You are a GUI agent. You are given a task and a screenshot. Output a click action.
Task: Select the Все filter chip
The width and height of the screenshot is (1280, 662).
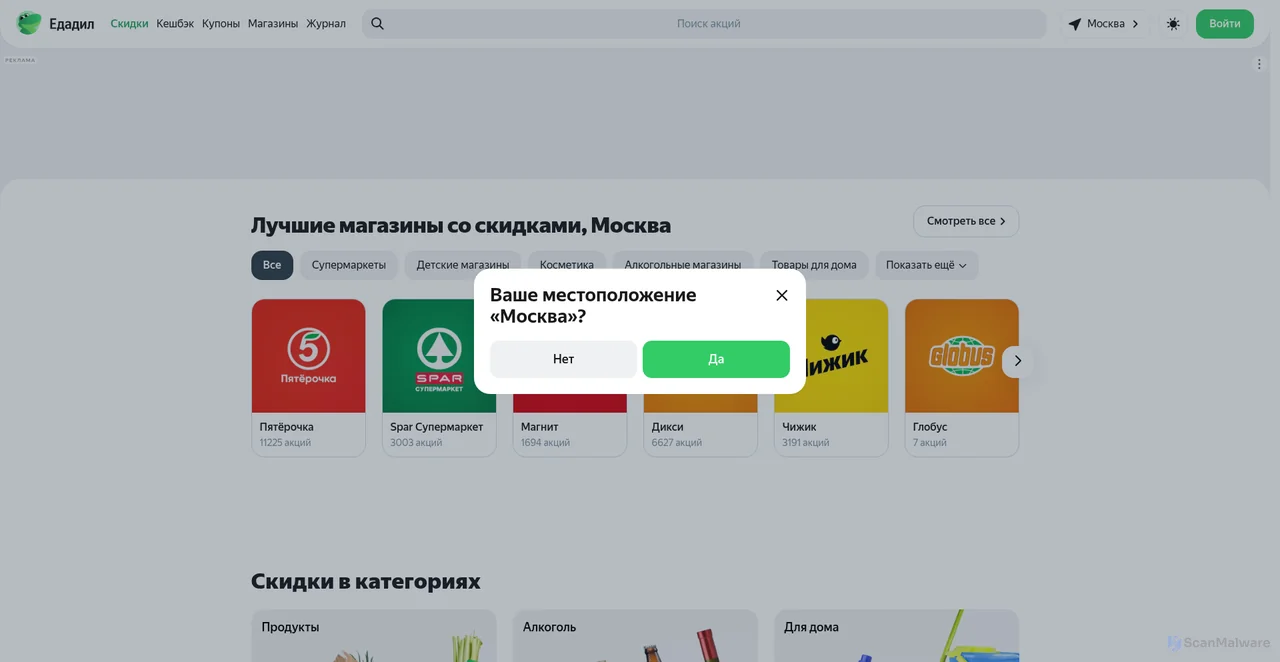(x=272, y=265)
